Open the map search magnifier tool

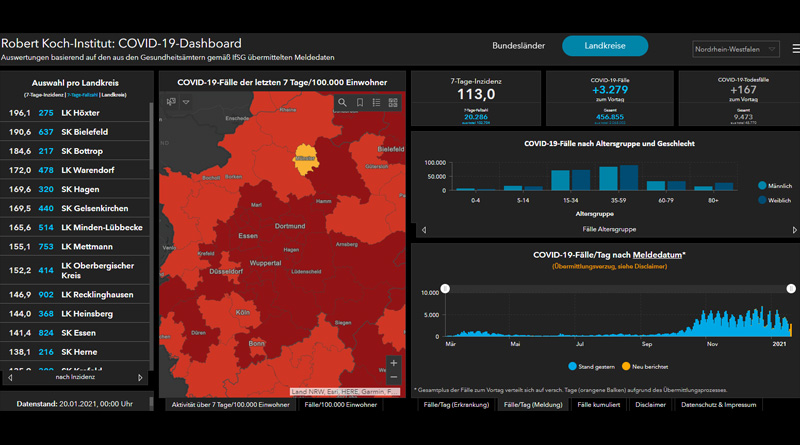click(x=342, y=103)
